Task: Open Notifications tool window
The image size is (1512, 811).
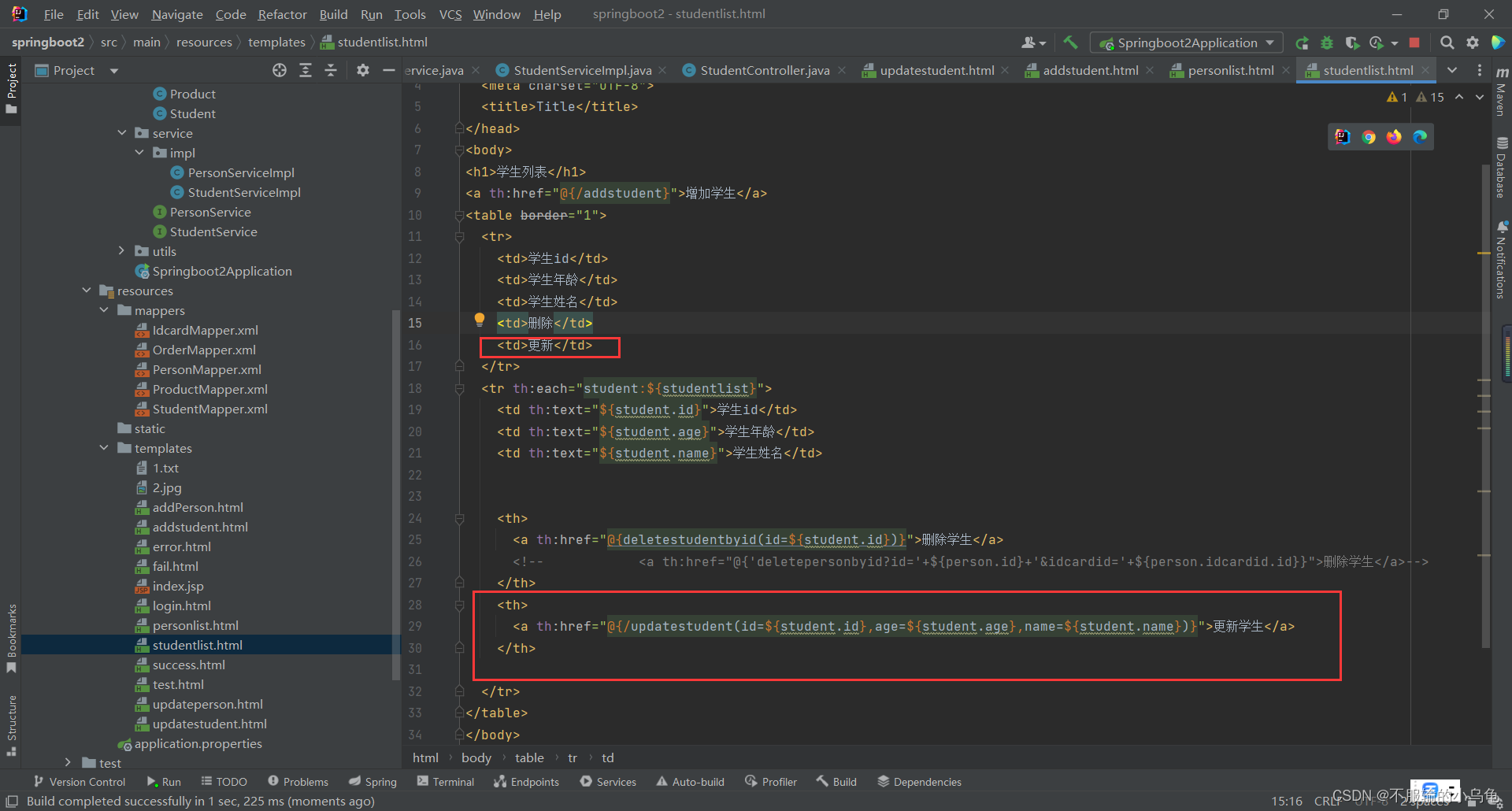Action: tap(1502, 260)
